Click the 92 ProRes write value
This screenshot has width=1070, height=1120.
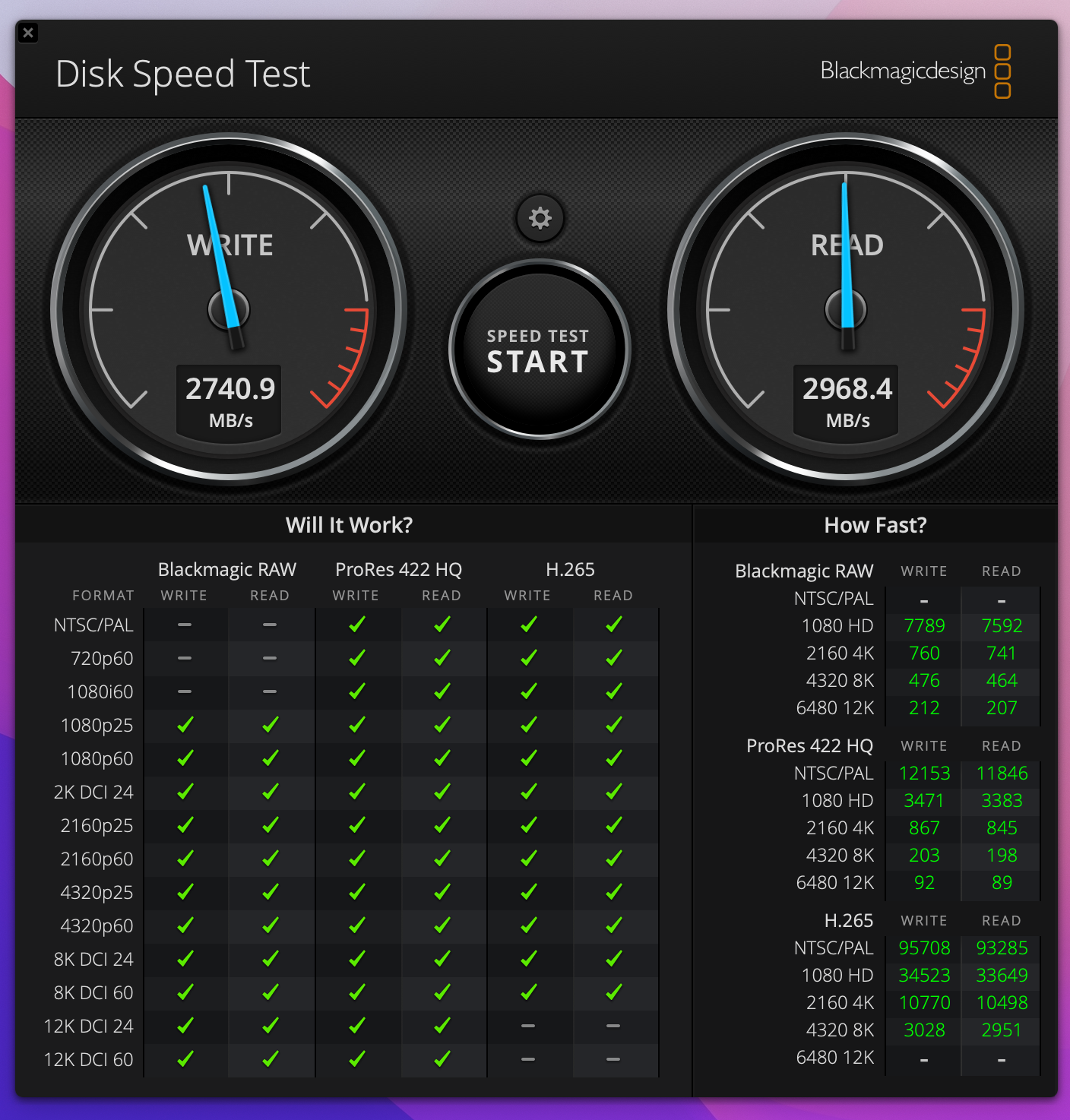pyautogui.click(x=925, y=883)
